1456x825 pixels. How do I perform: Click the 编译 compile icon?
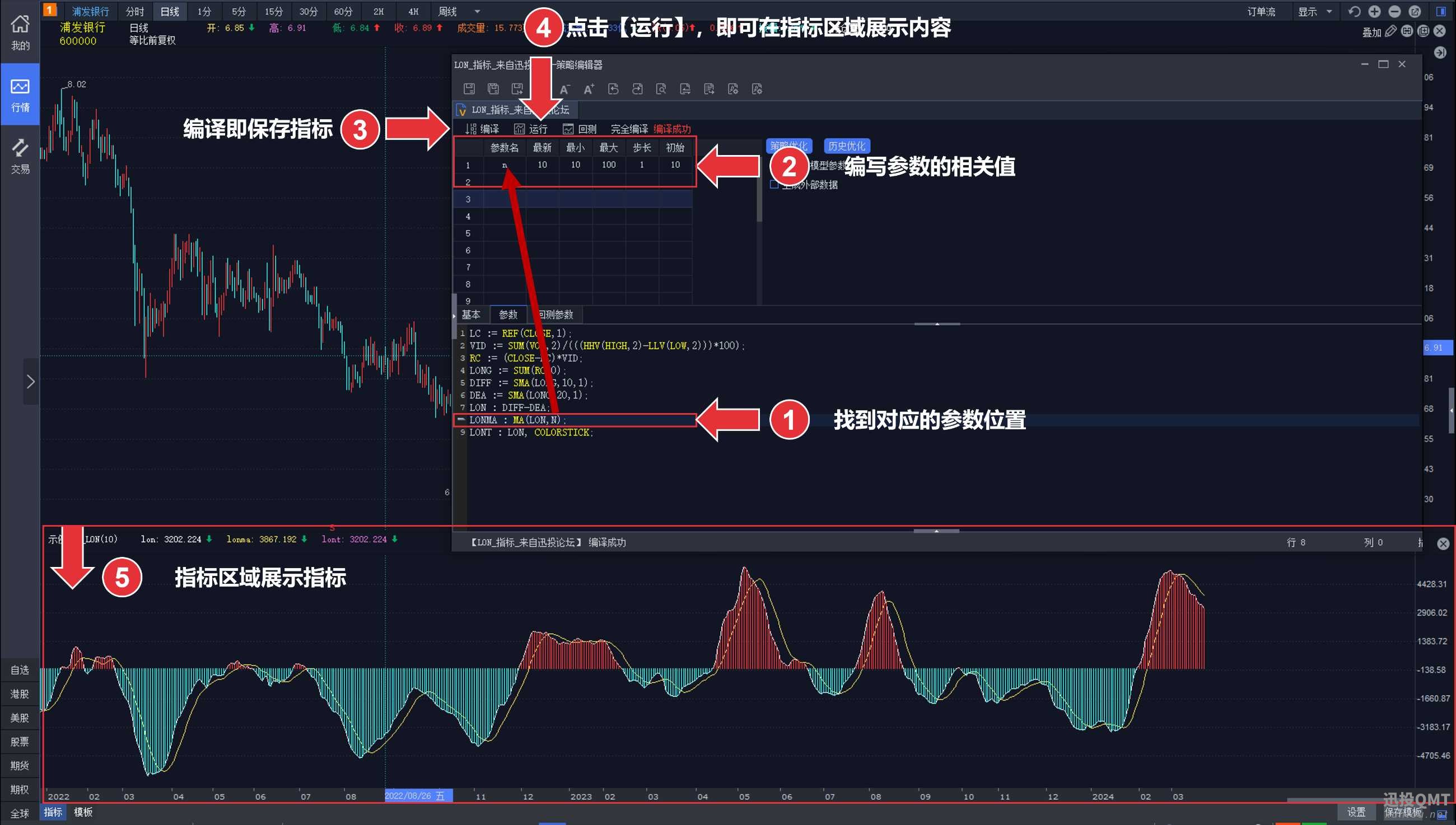(x=470, y=129)
